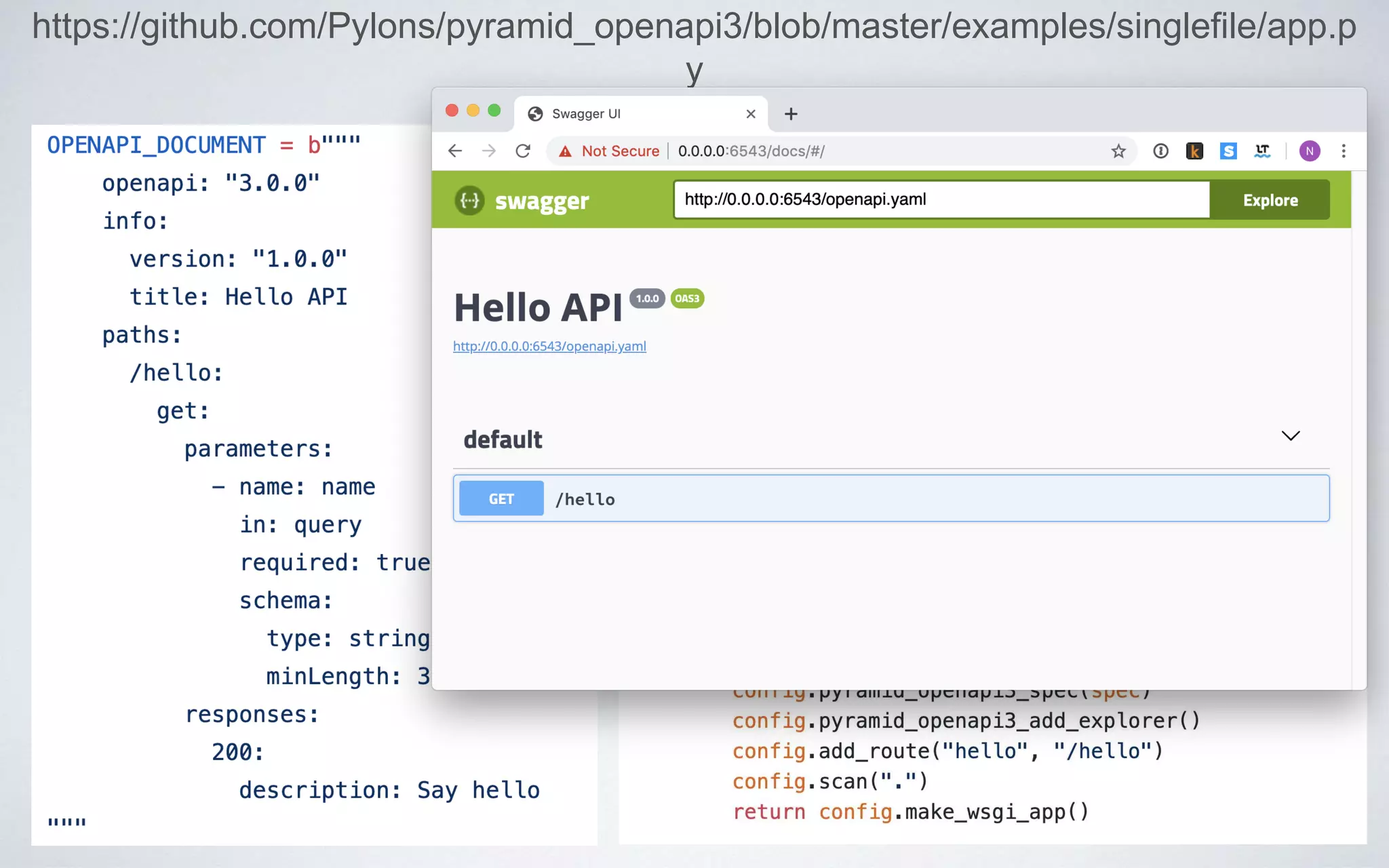
Task: Click the Not Secure label
Action: pyautogui.click(x=620, y=151)
